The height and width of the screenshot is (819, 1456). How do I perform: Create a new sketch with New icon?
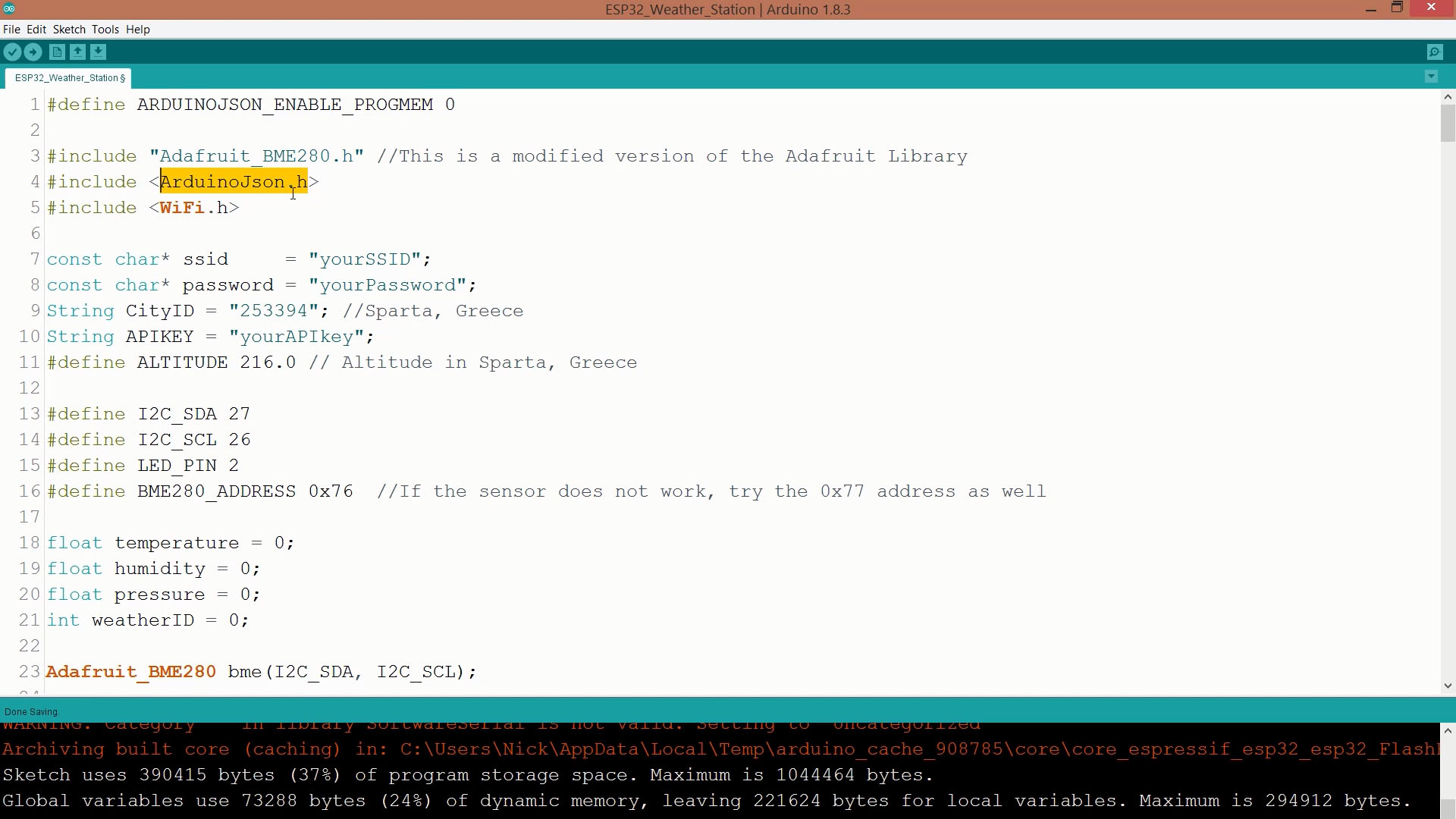[57, 52]
